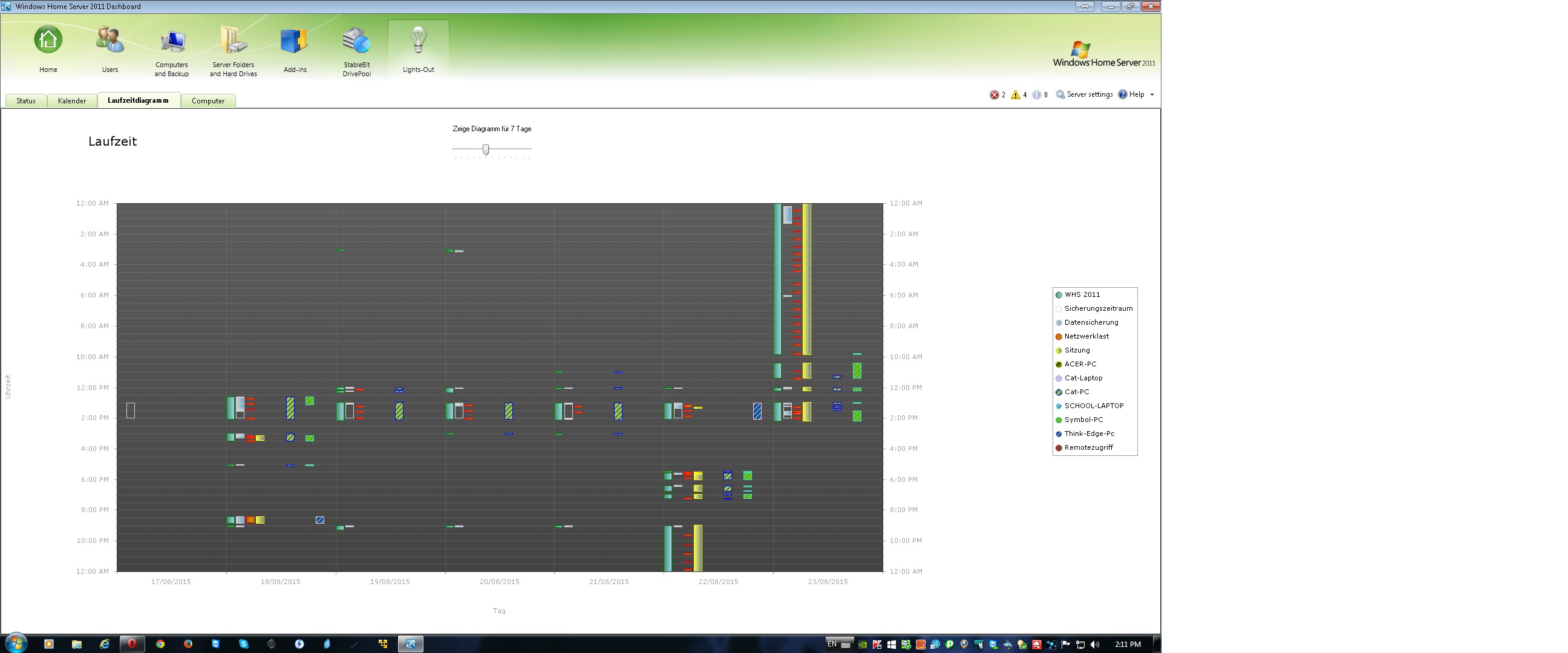
Task: Click Sitzung legend entry
Action: click(1073, 351)
